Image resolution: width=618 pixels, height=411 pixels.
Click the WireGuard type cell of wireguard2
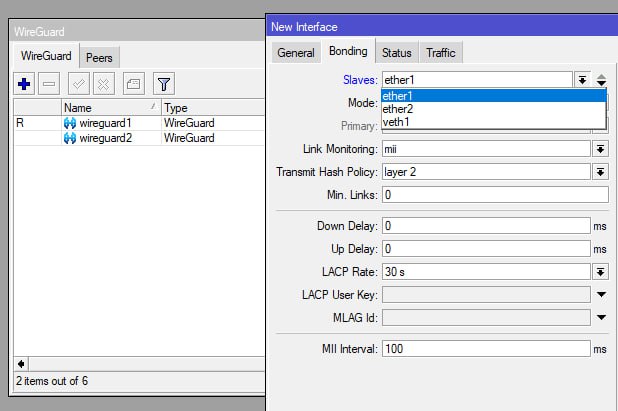[189, 138]
